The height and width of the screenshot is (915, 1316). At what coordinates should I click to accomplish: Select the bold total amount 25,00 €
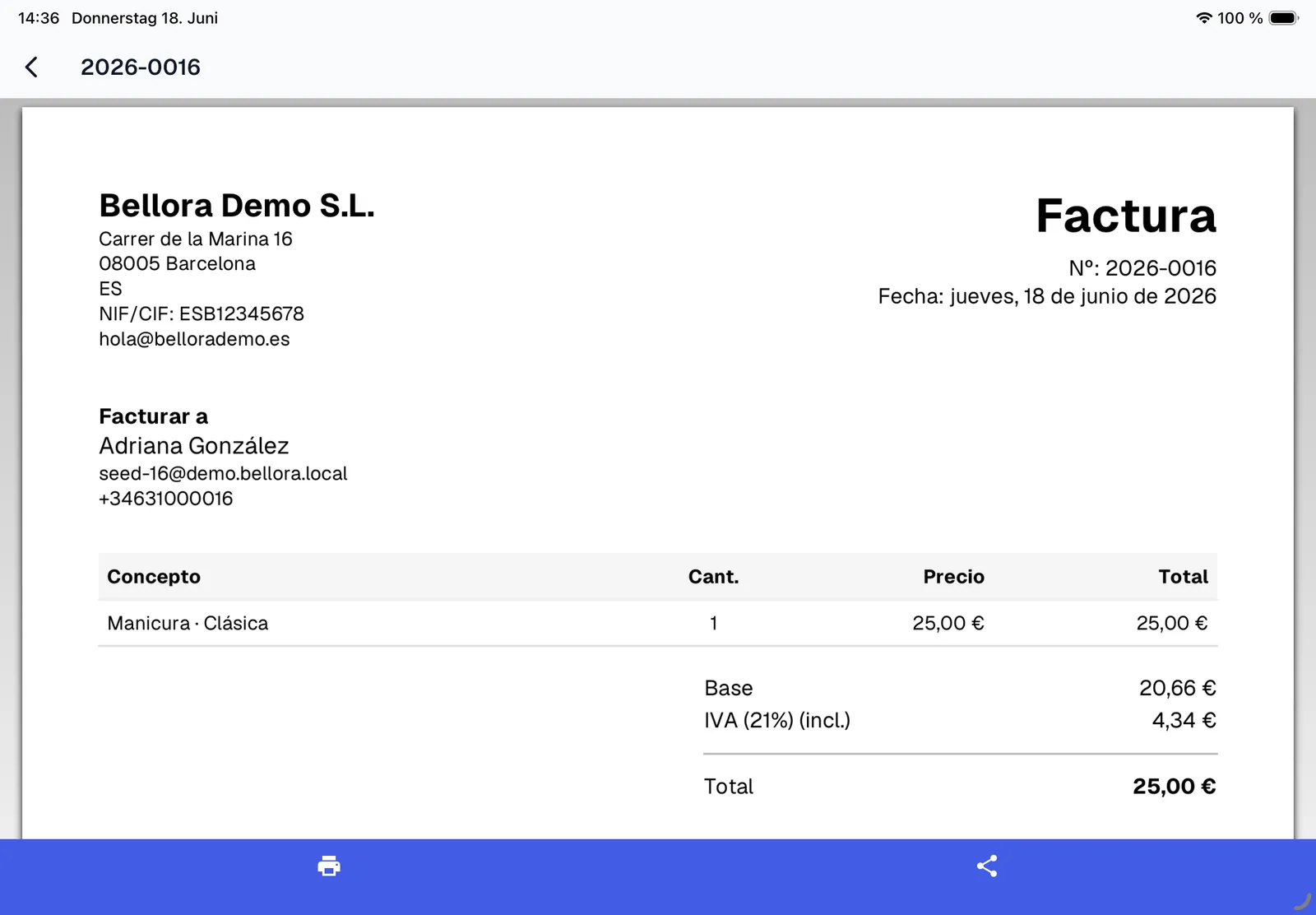(x=1175, y=787)
